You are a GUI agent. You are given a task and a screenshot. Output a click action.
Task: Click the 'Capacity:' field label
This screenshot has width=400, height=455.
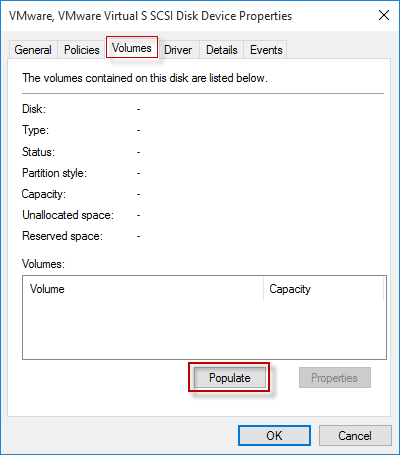point(44,194)
